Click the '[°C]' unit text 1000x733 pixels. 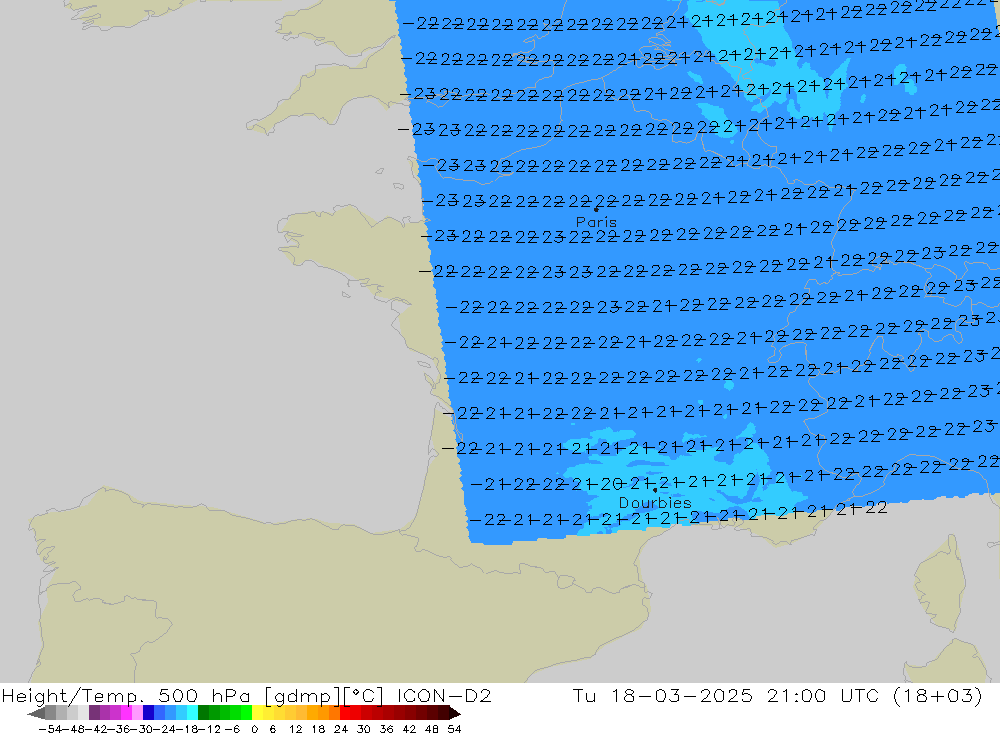364,695
